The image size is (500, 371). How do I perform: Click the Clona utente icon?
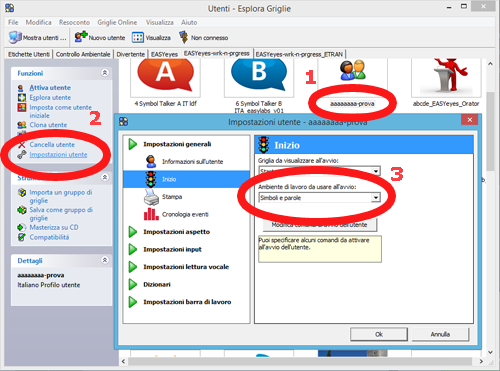pos(22,125)
